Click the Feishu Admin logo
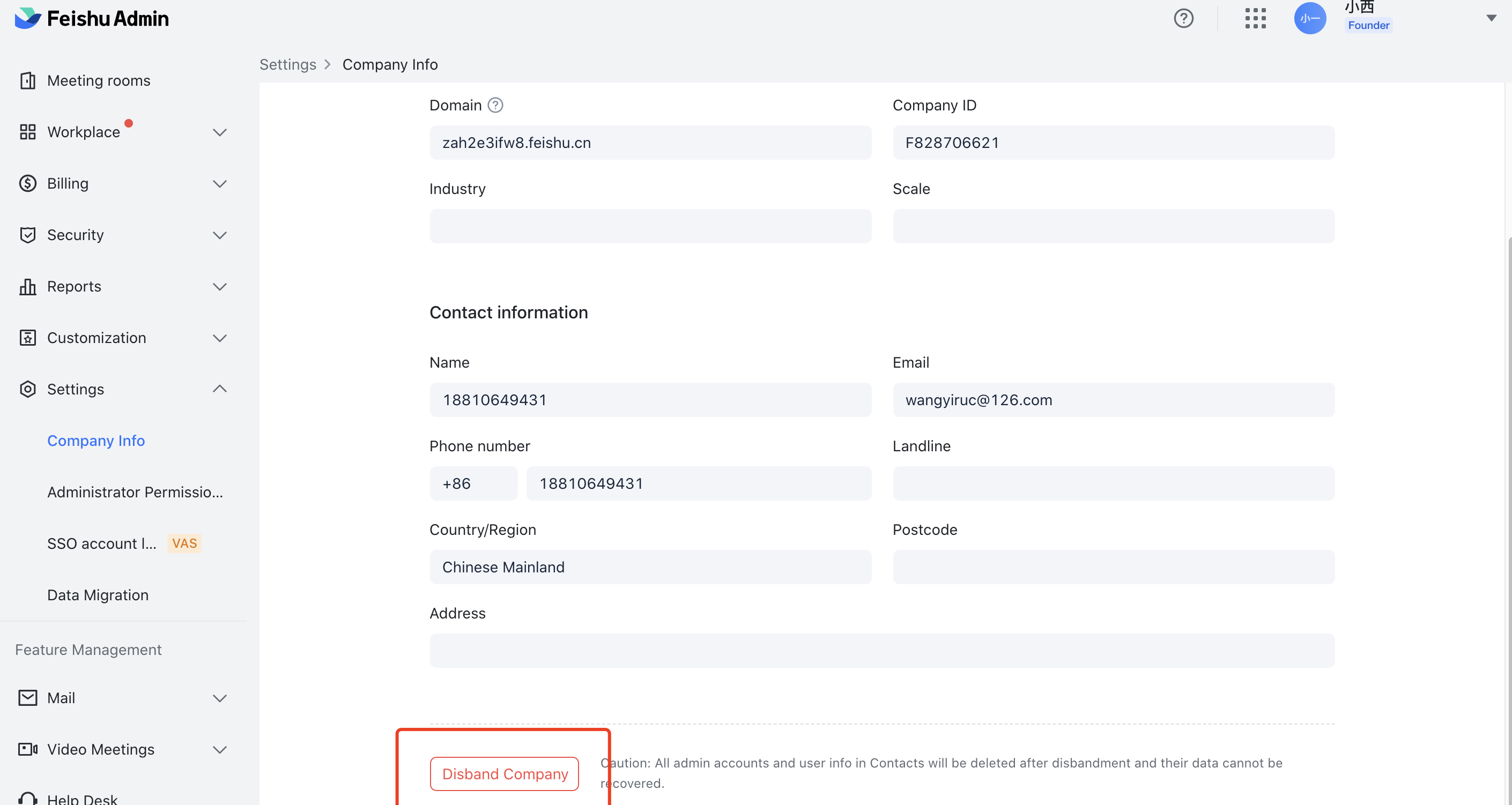1512x805 pixels. tap(91, 18)
